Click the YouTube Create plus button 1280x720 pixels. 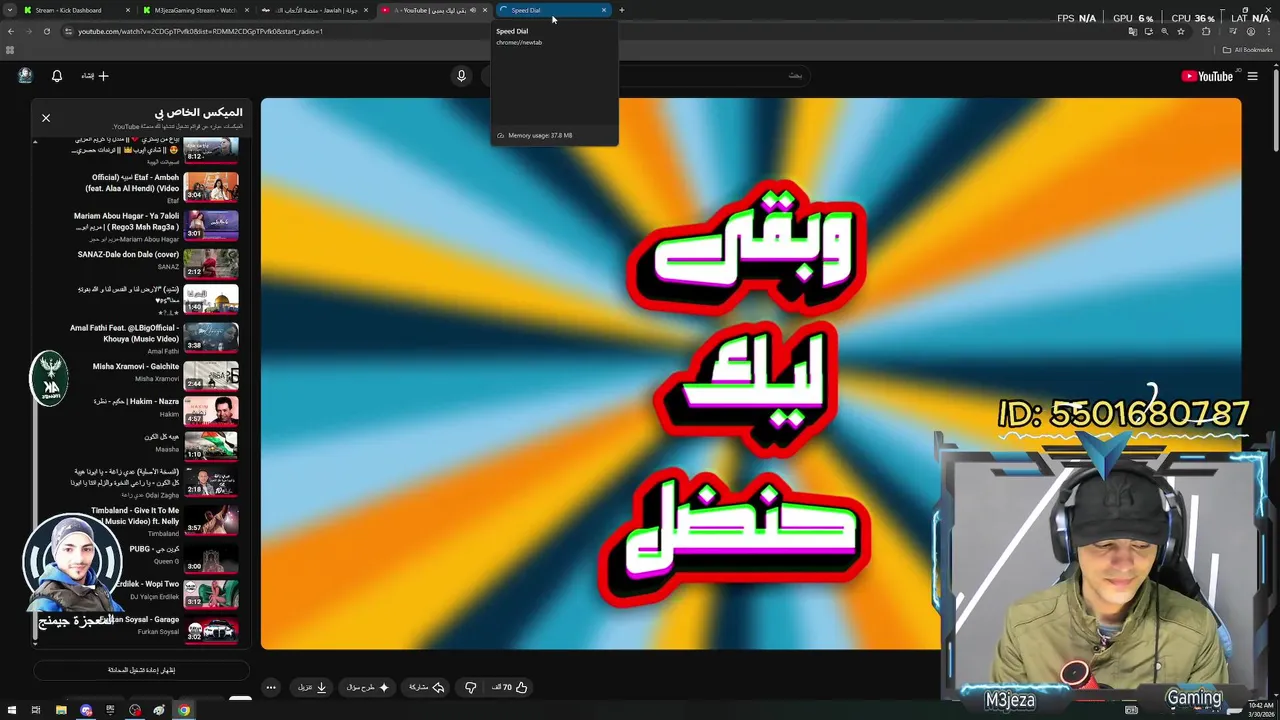(95, 76)
